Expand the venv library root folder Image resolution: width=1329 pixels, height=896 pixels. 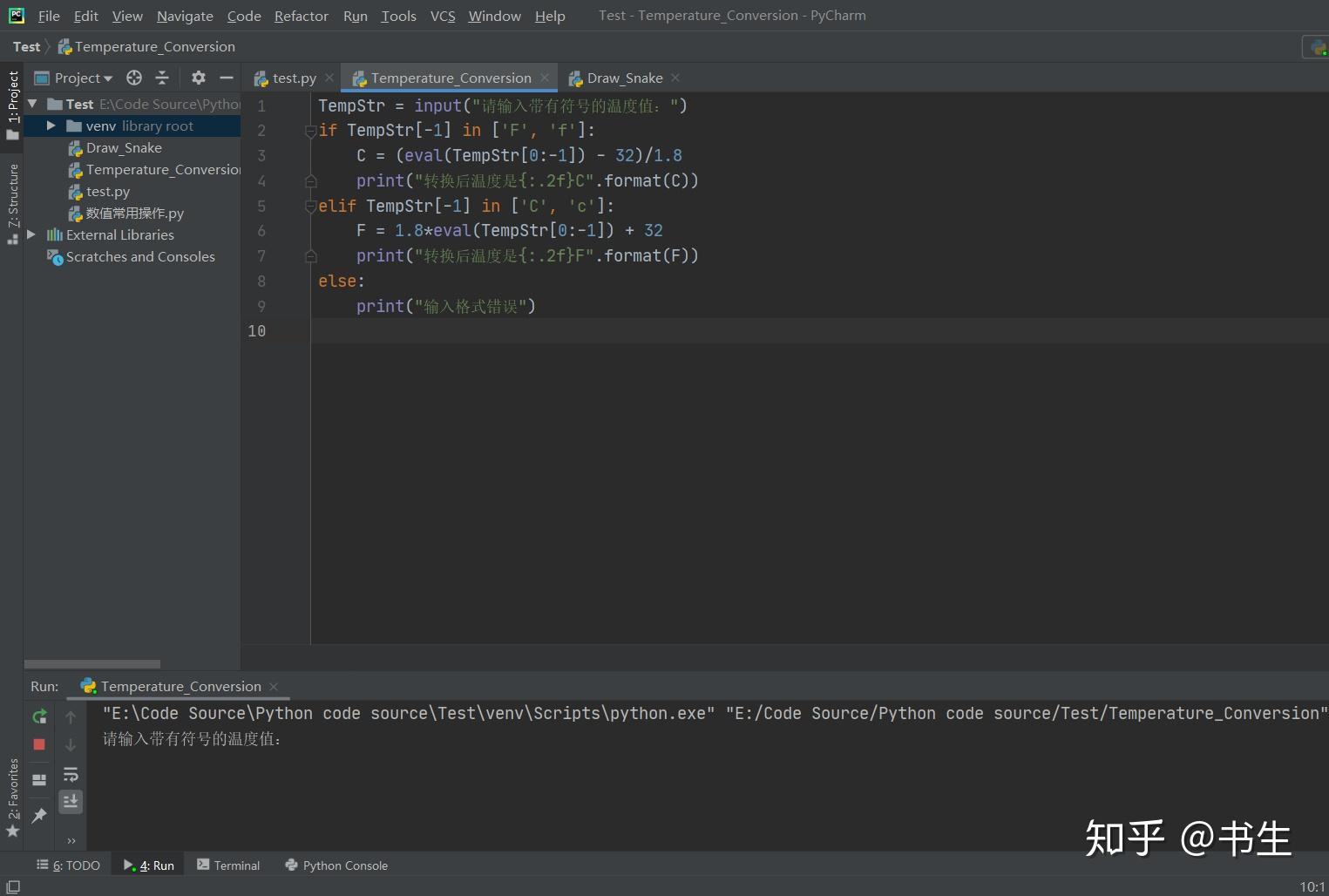51,126
